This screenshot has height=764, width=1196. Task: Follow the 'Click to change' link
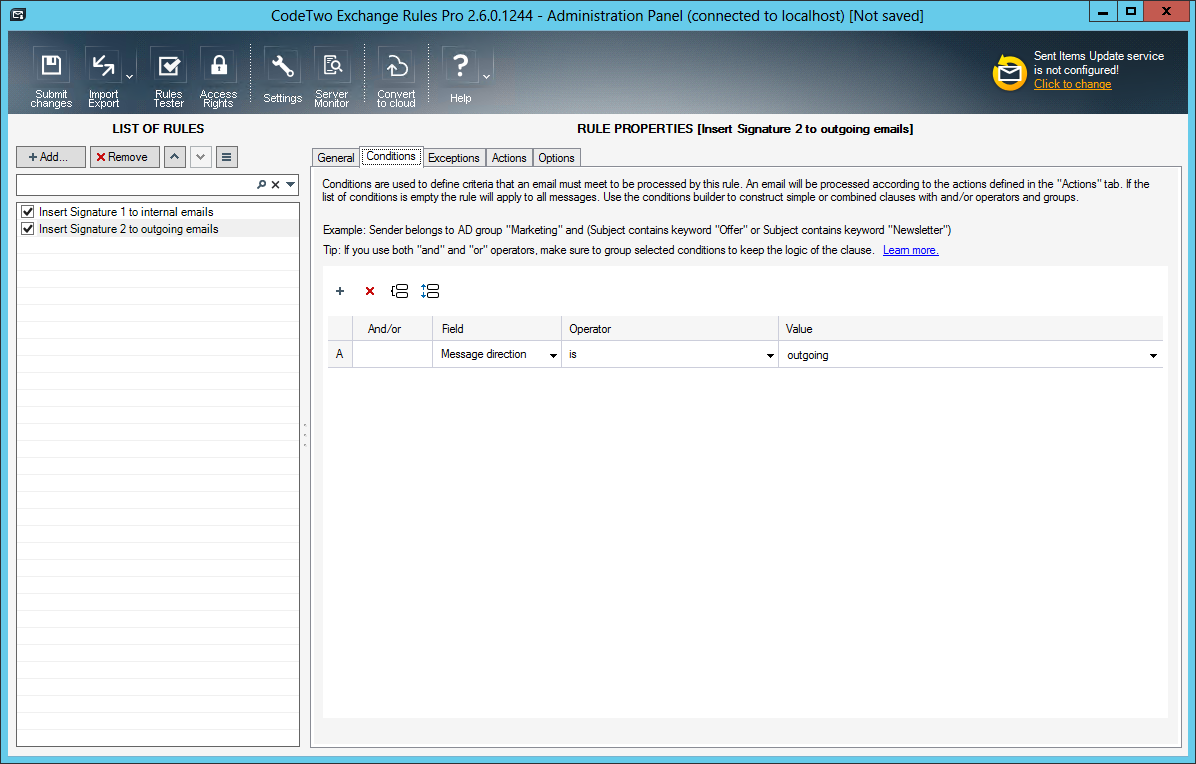tap(1072, 84)
